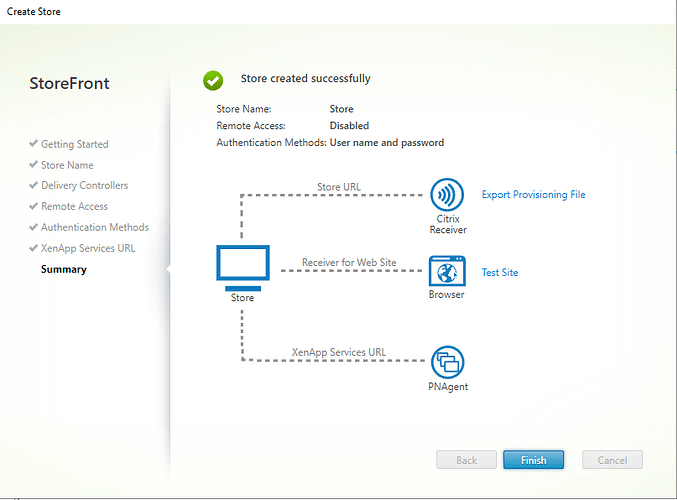This screenshot has height=500, width=677.
Task: Click the disabled Back button
Action: (466, 460)
